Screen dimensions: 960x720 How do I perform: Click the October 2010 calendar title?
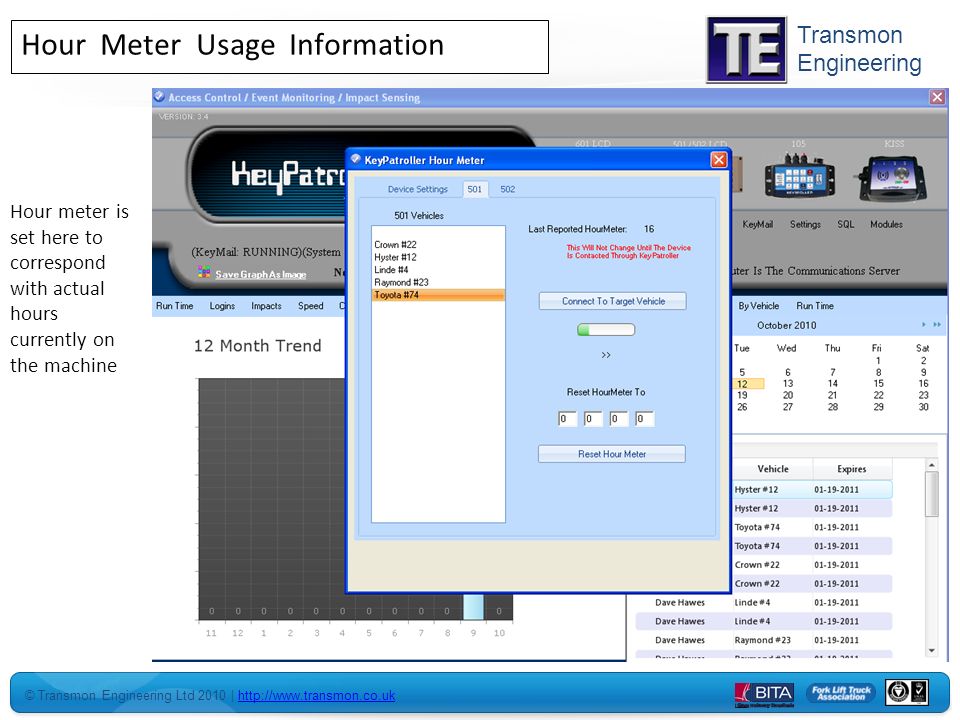coord(786,325)
